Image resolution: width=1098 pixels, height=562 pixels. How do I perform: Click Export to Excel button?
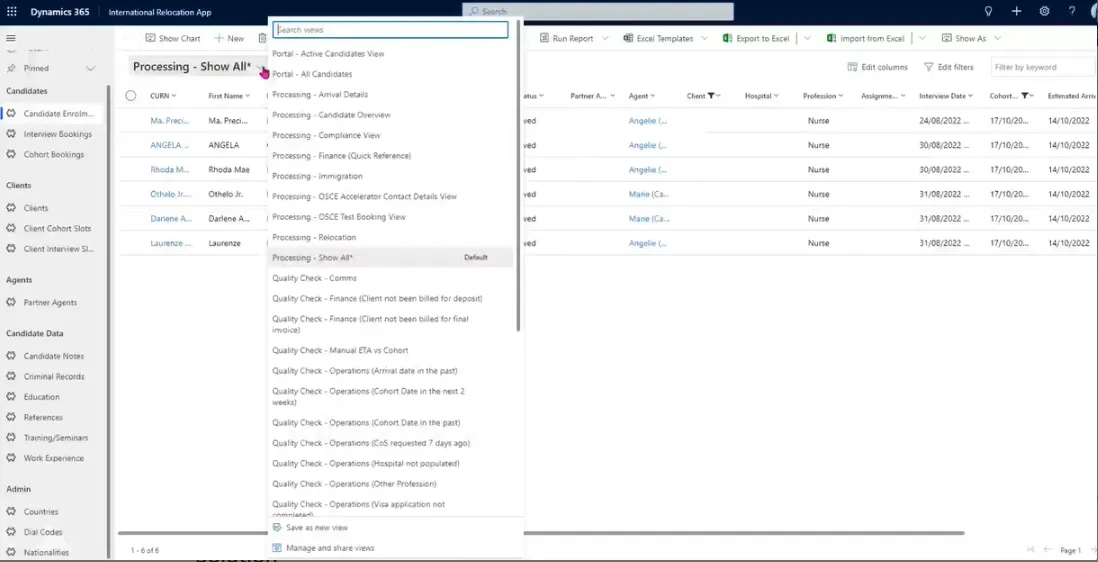click(x=756, y=38)
